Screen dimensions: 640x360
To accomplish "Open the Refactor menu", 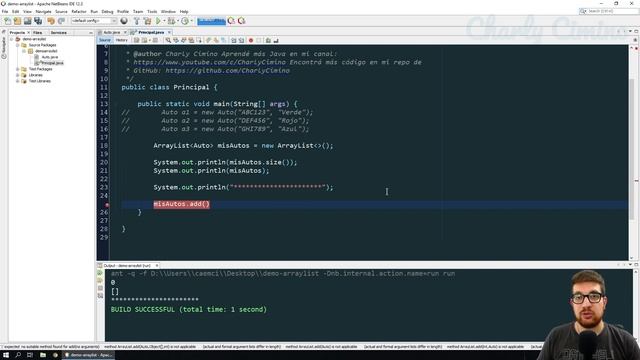I will pyautogui.click(x=79, y=11).
